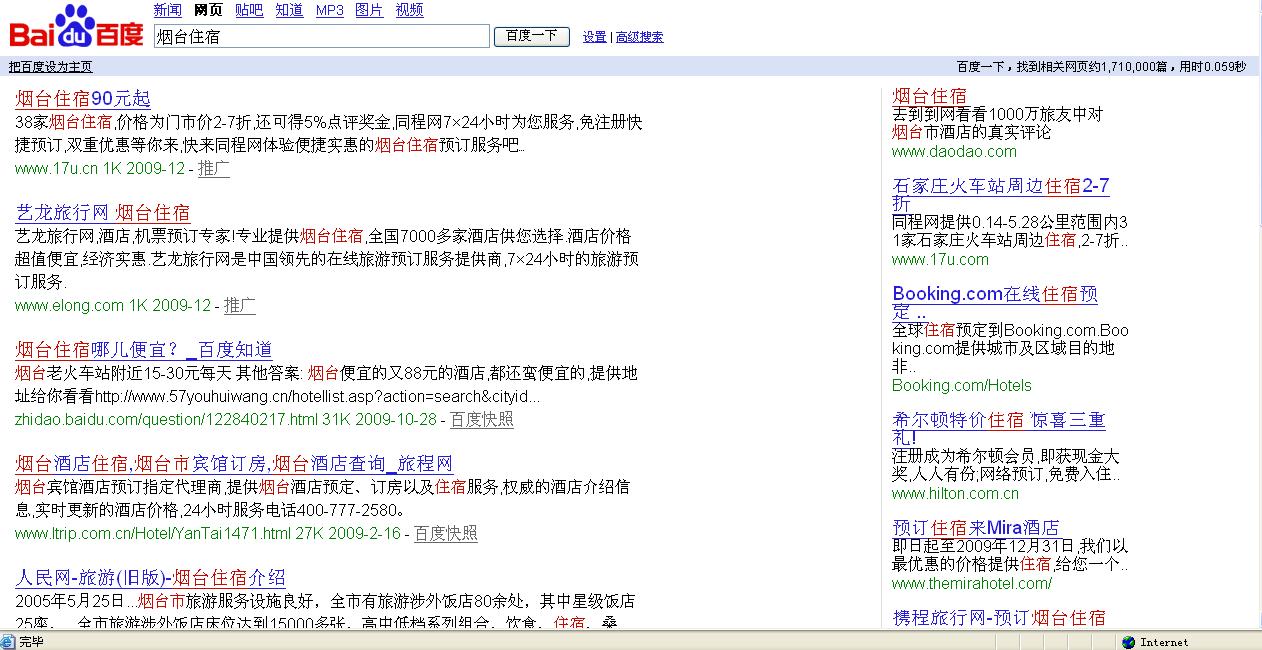The image size is (1262, 650).
Task: Switch to the MP3 search tab
Action: pos(329,10)
